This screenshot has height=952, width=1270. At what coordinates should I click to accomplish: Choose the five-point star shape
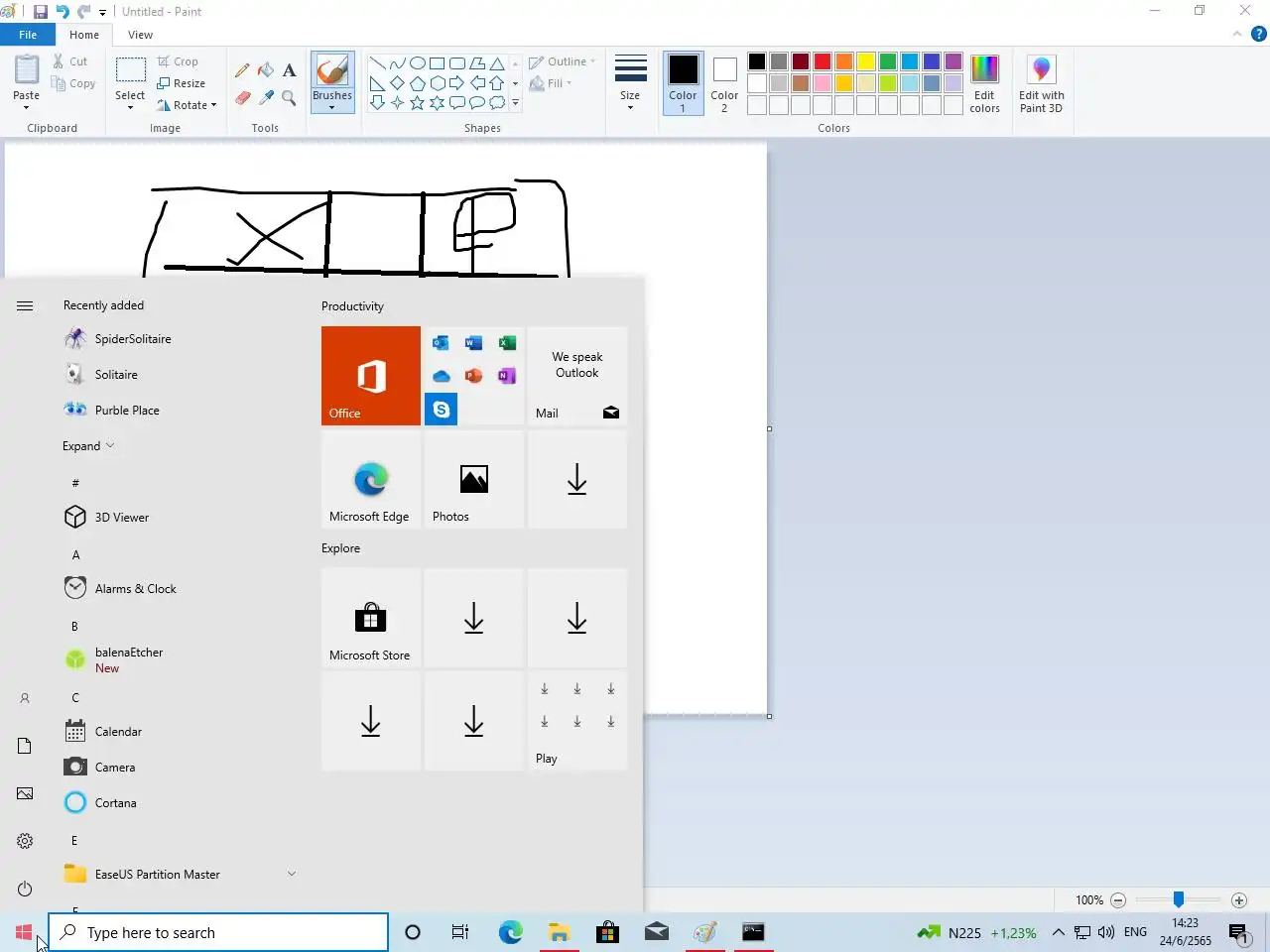pos(418,102)
